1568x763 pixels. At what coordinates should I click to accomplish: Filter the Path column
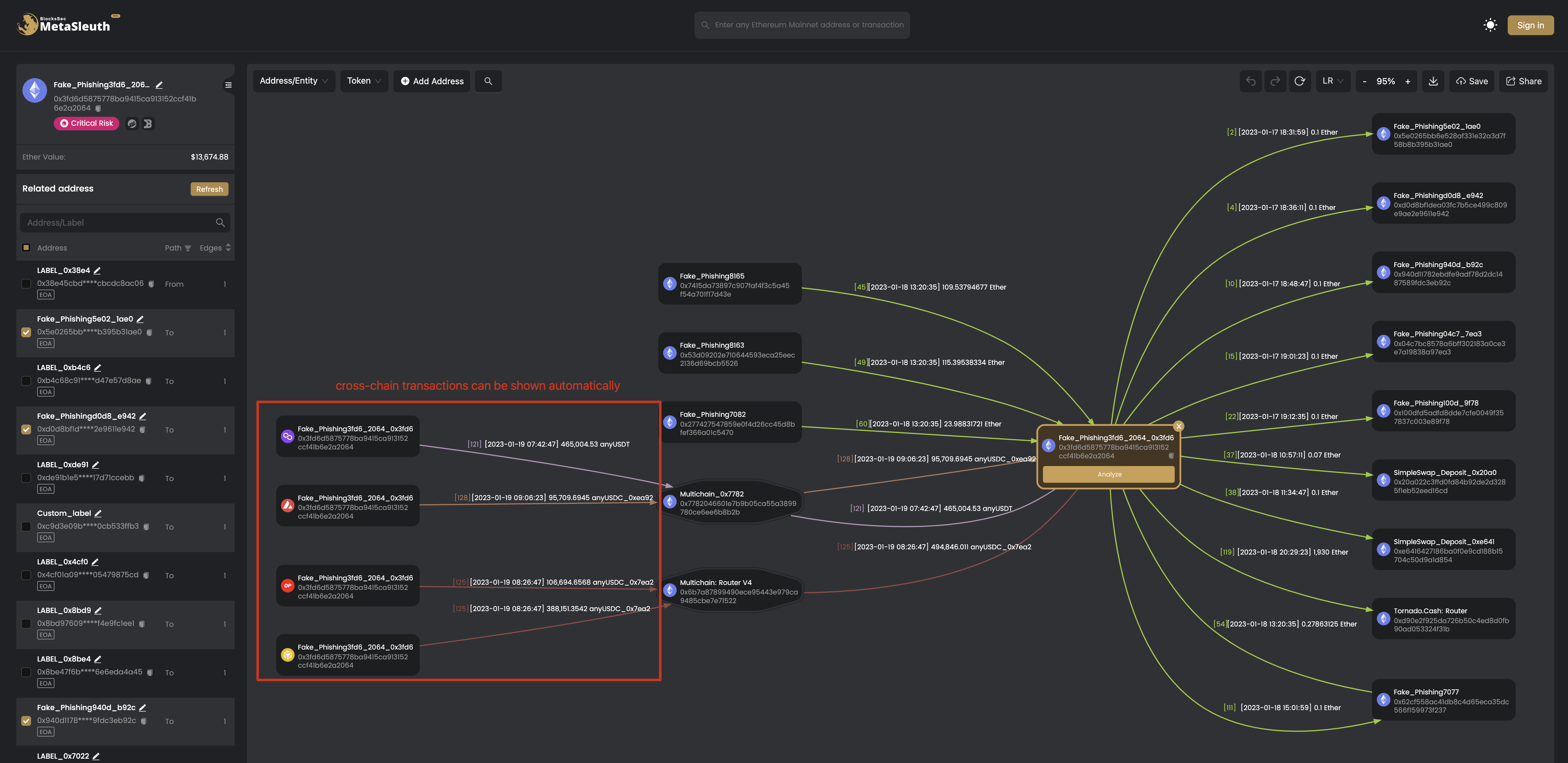click(x=188, y=248)
